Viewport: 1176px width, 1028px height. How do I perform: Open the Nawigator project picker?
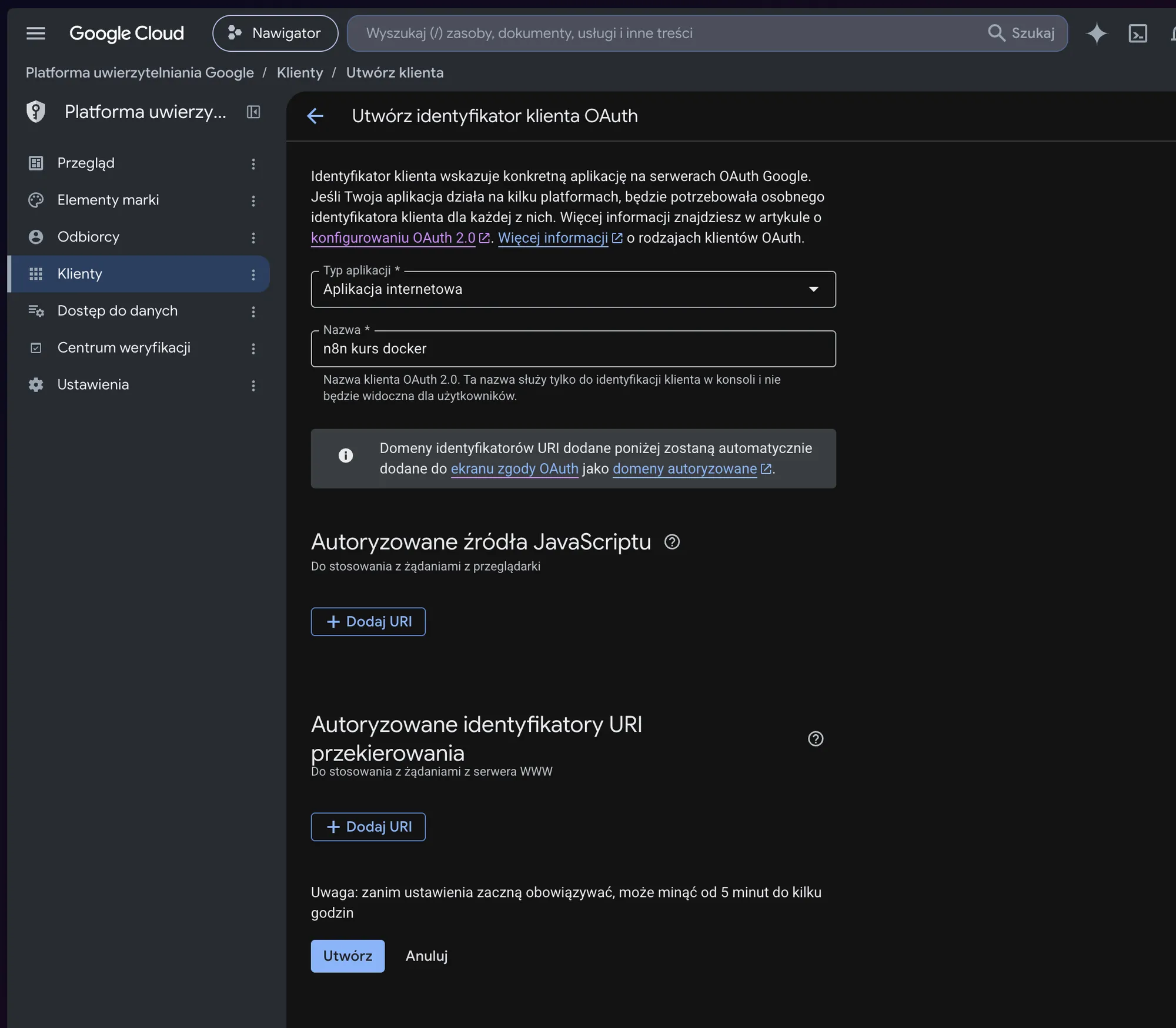275,34
